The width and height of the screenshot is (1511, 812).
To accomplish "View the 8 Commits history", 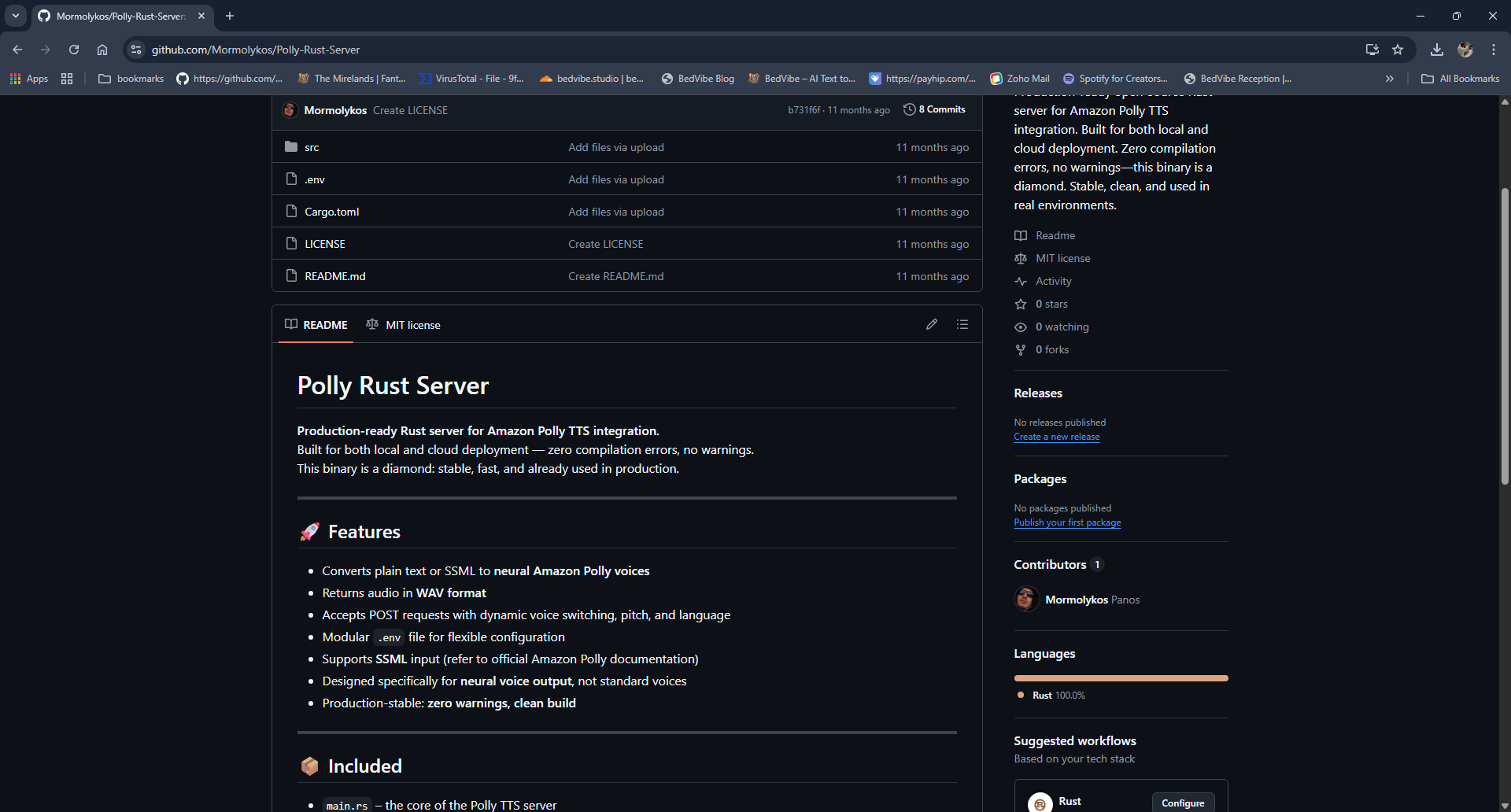I will [x=934, y=109].
